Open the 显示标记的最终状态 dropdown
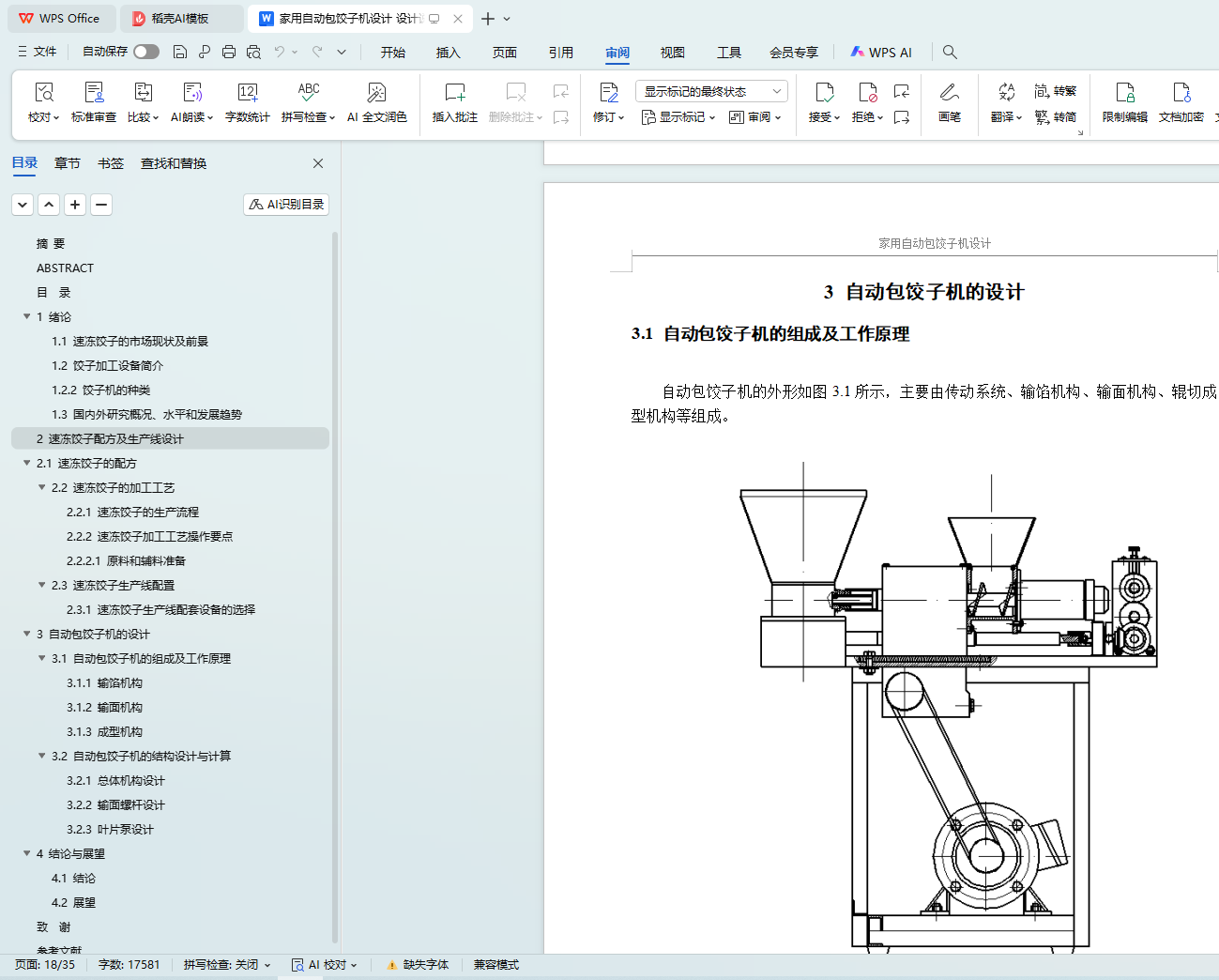Image resolution: width=1219 pixels, height=980 pixels. coord(710,91)
